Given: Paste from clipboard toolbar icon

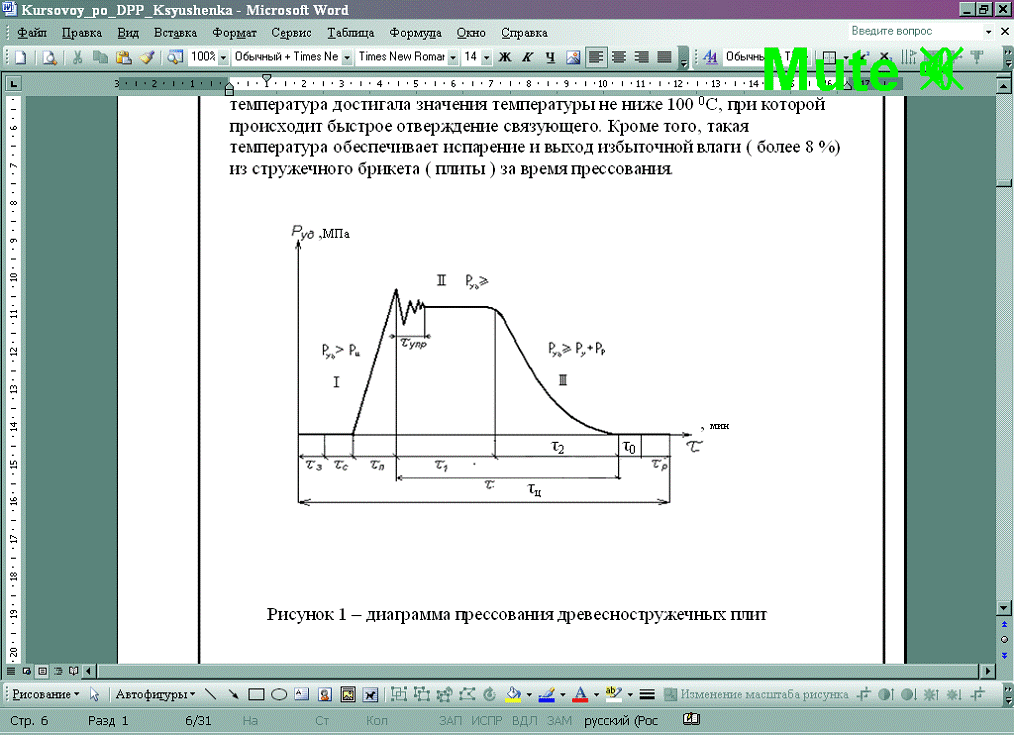Looking at the screenshot, I should tap(124, 58).
